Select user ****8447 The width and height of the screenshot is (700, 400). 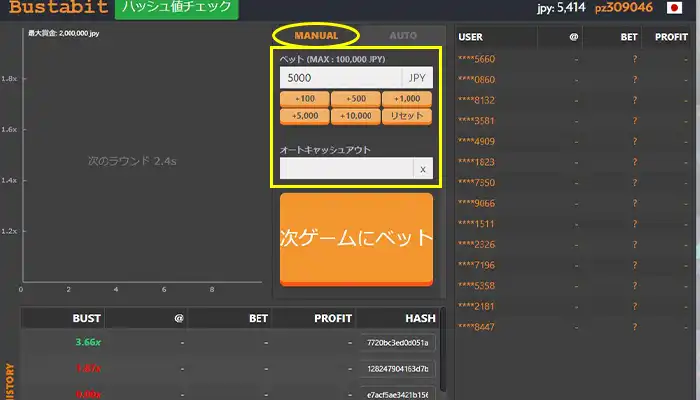(476, 327)
